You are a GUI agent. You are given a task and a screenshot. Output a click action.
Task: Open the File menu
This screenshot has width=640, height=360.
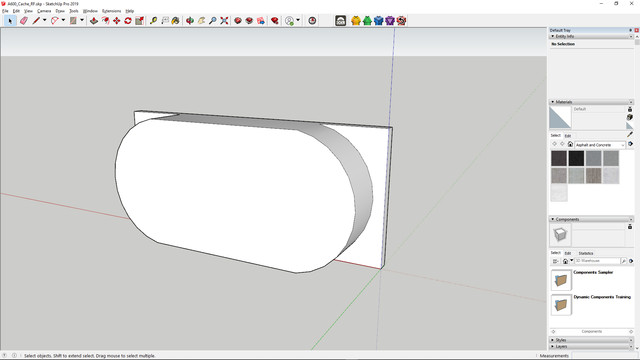pos(5,11)
